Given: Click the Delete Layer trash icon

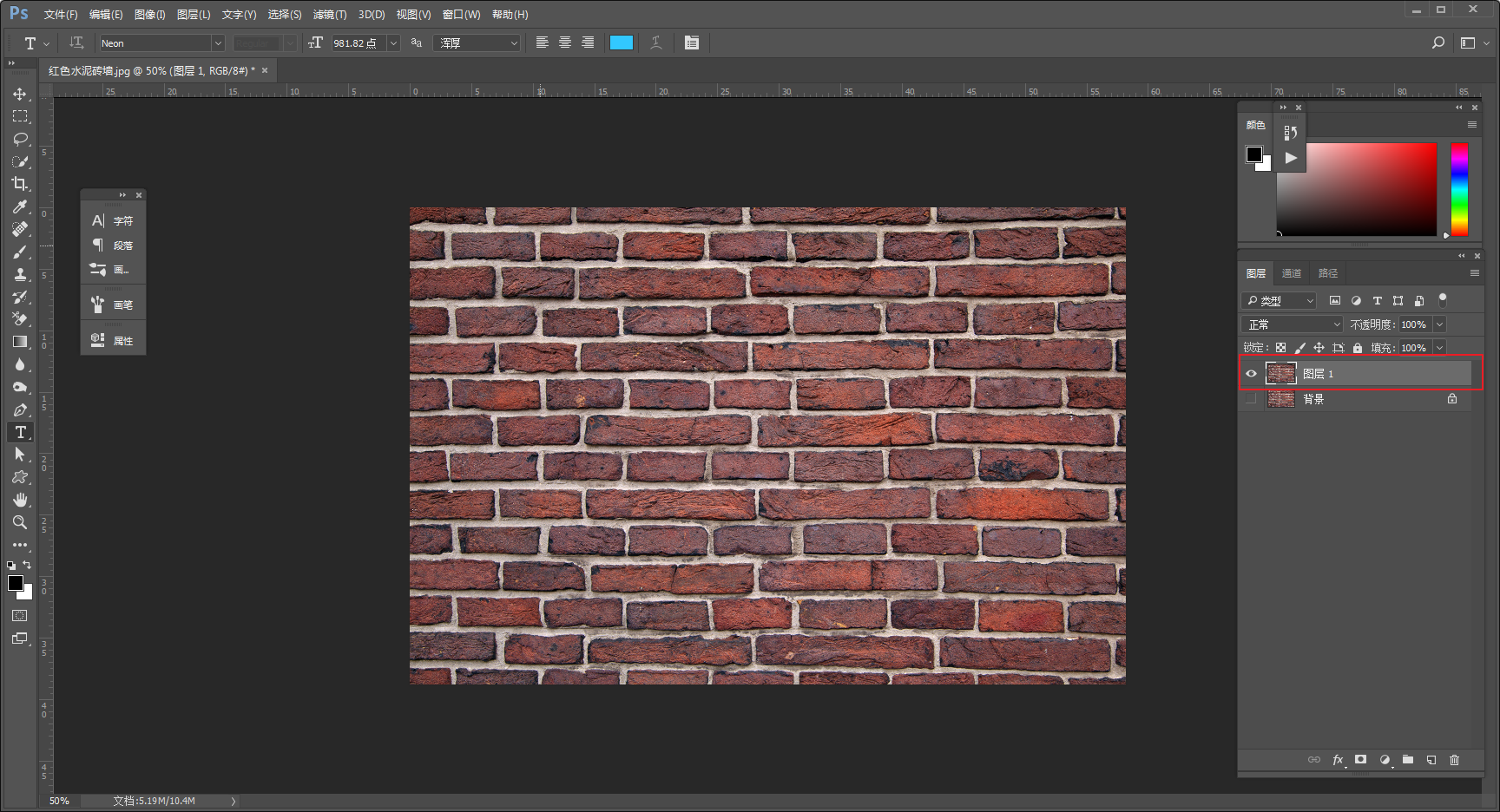Looking at the screenshot, I should (x=1455, y=760).
